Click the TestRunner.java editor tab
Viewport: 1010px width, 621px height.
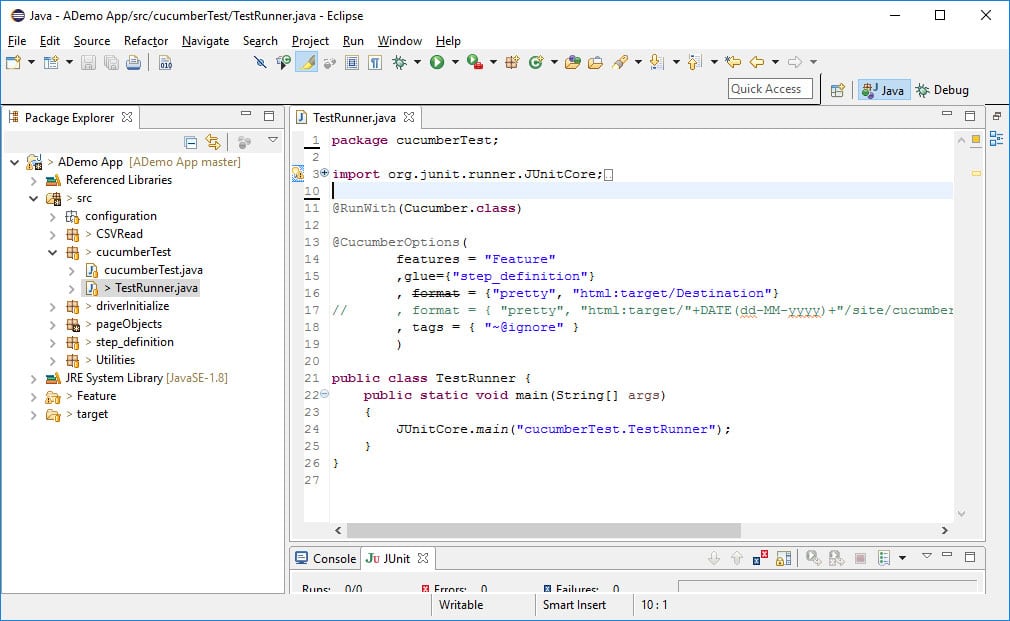(354, 117)
